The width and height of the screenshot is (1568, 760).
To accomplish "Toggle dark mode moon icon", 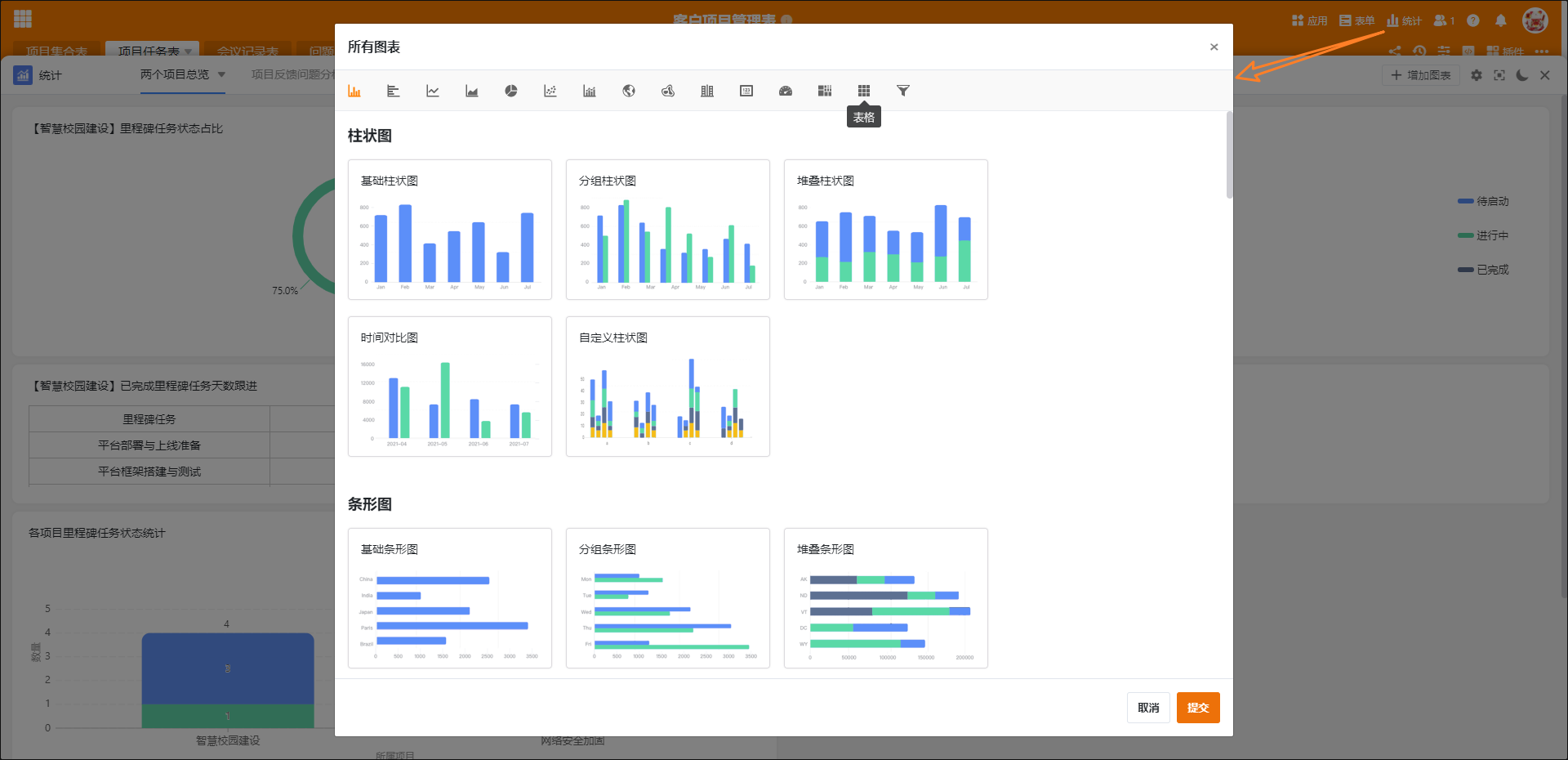I will point(1522,75).
